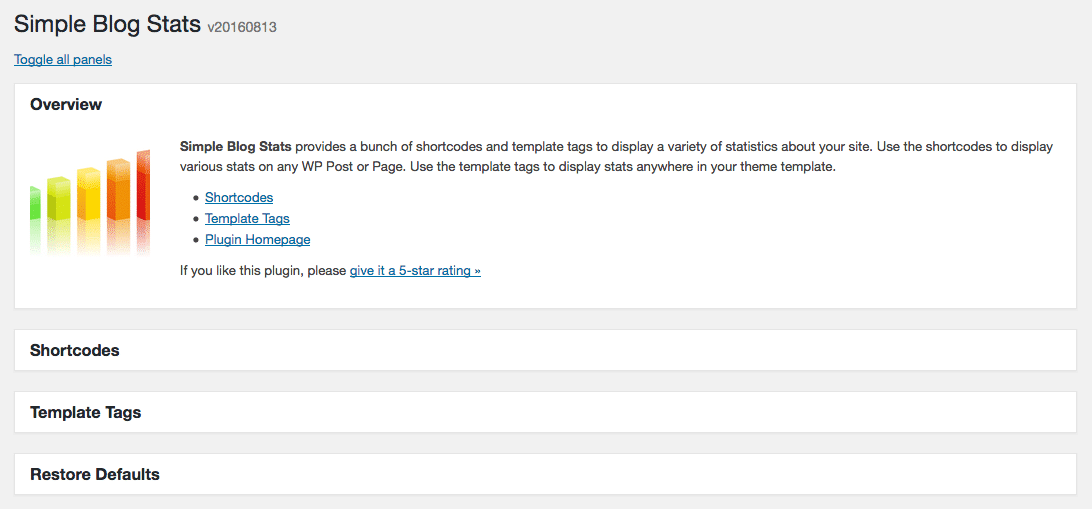Open the Template Tags link in Overview list
Image resolution: width=1092 pixels, height=509 pixels.
pyautogui.click(x=247, y=219)
